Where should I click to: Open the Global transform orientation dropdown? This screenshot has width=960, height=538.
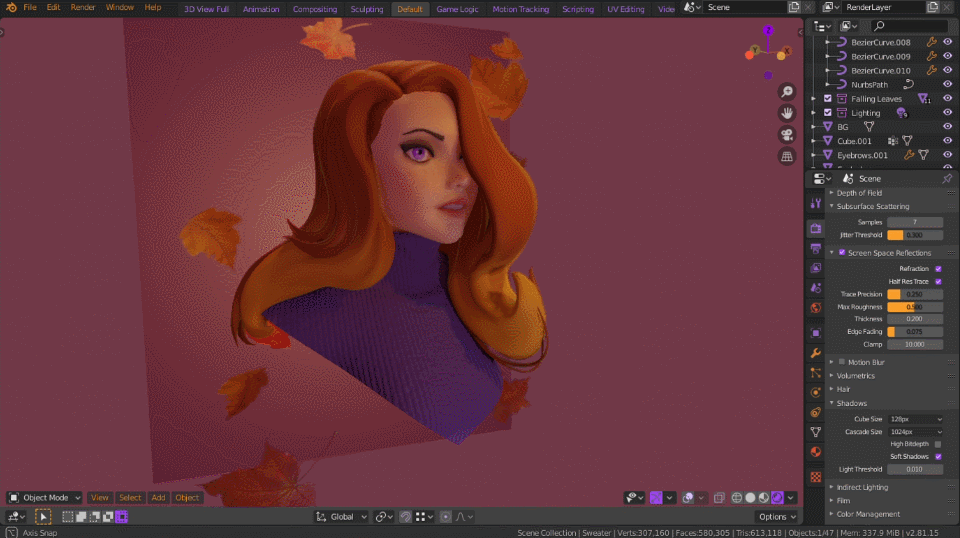[342, 517]
